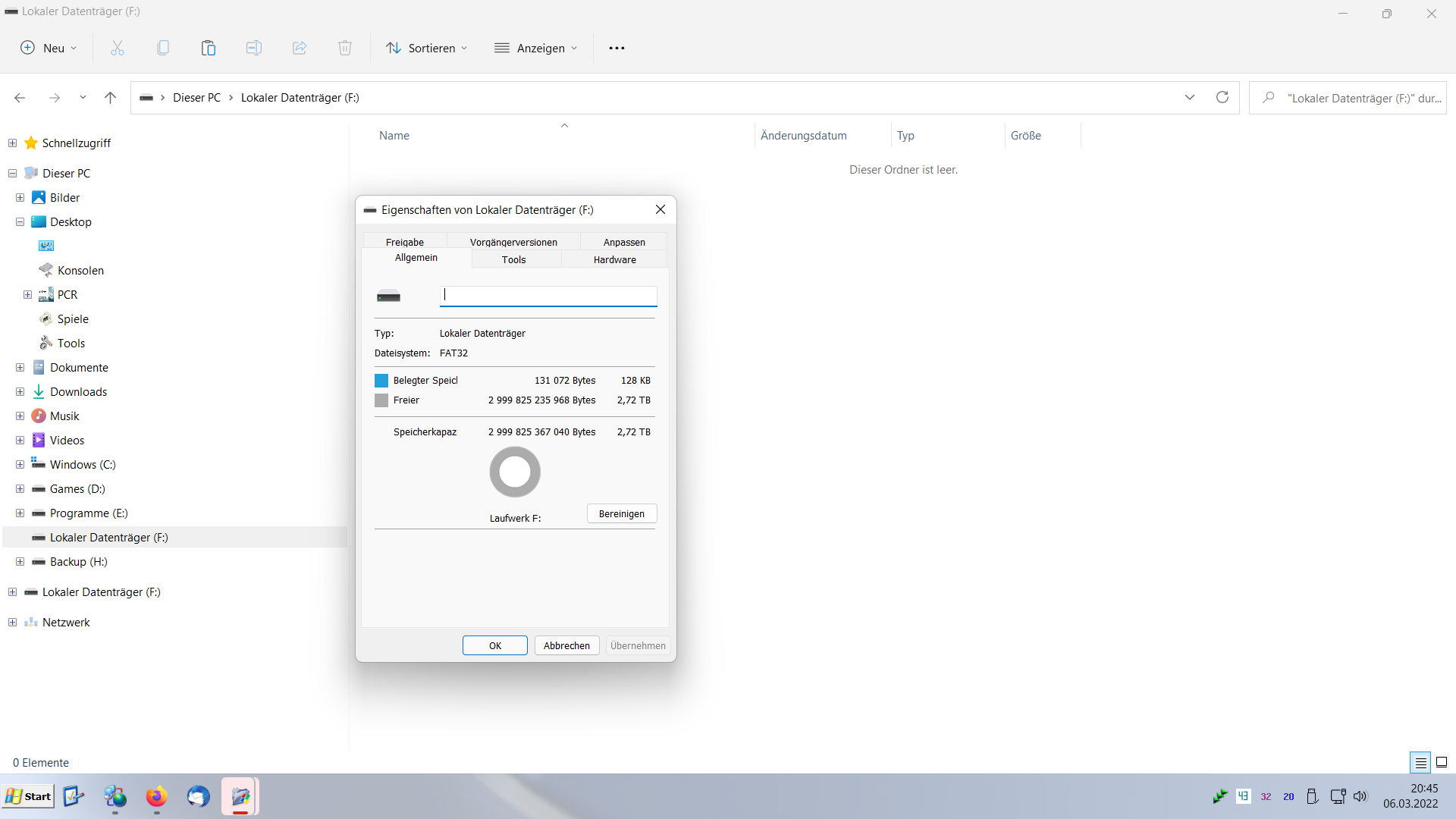Open recent locations dropdown chevron
Image resolution: width=1456 pixels, height=819 pixels.
(83, 98)
